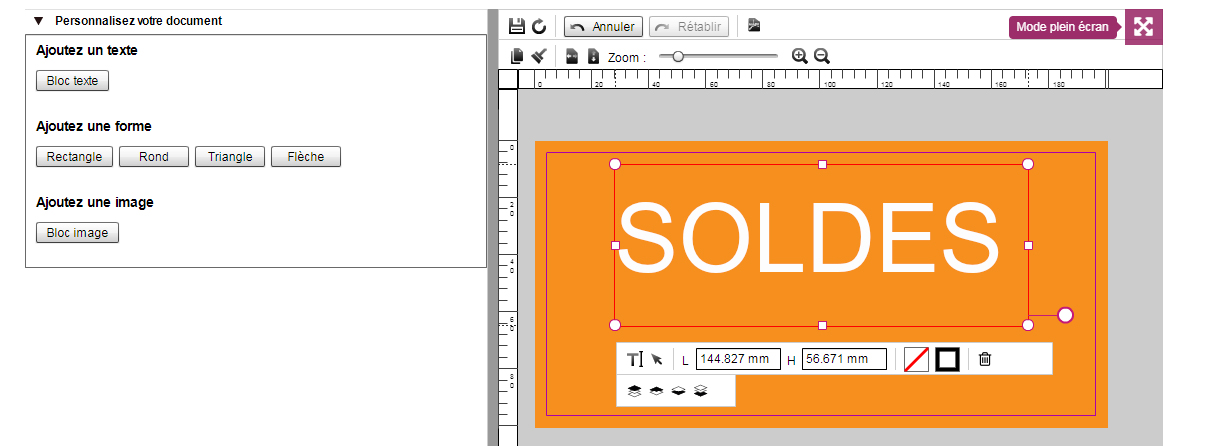Click the zoom in magnifier icon
Viewport: 1205px width, 446px height.
(799, 57)
